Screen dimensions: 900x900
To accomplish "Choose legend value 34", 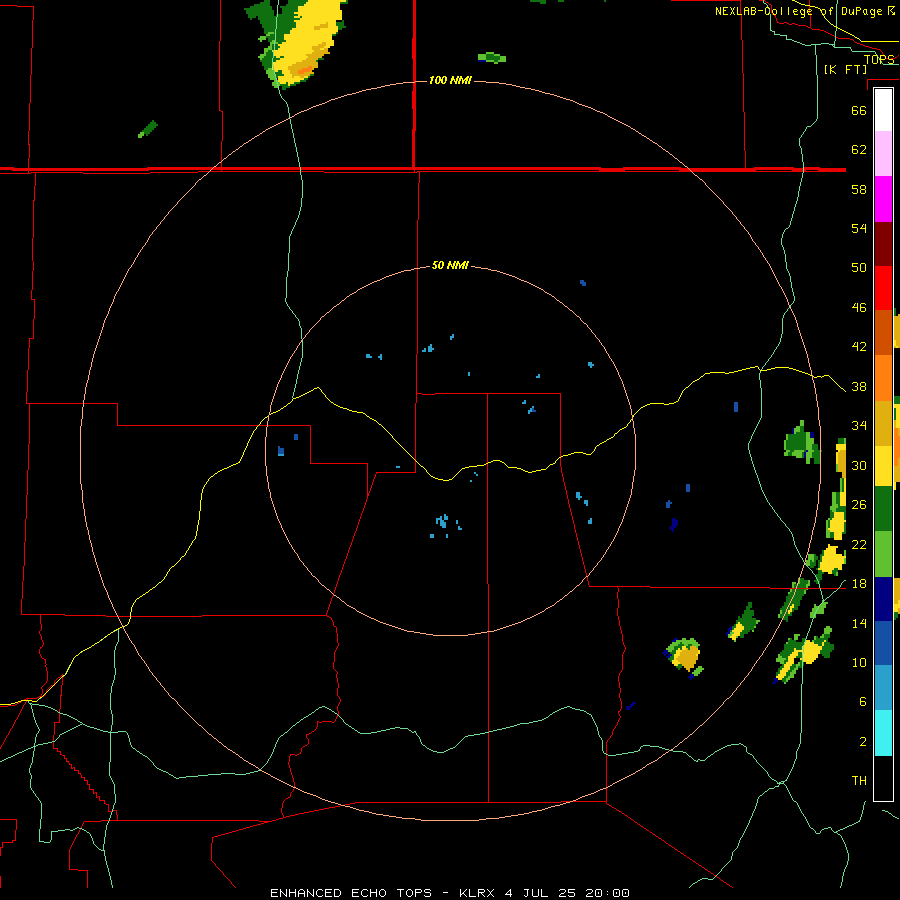I will 859,426.
